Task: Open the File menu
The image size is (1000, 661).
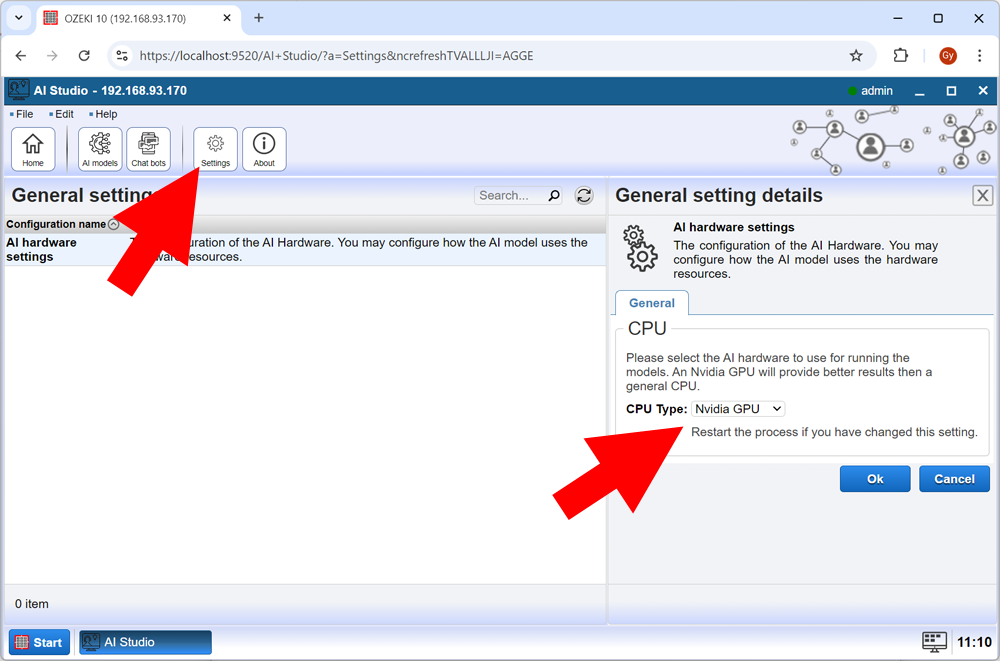Action: 24,114
